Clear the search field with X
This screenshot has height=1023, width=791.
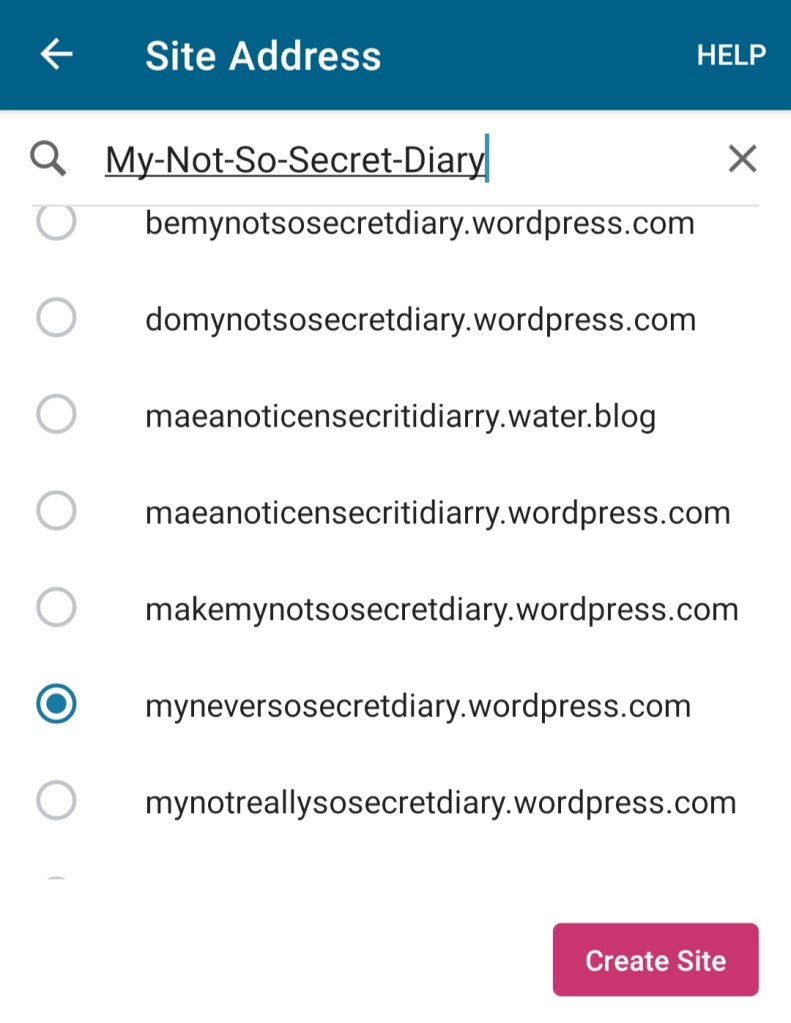[x=742, y=158]
